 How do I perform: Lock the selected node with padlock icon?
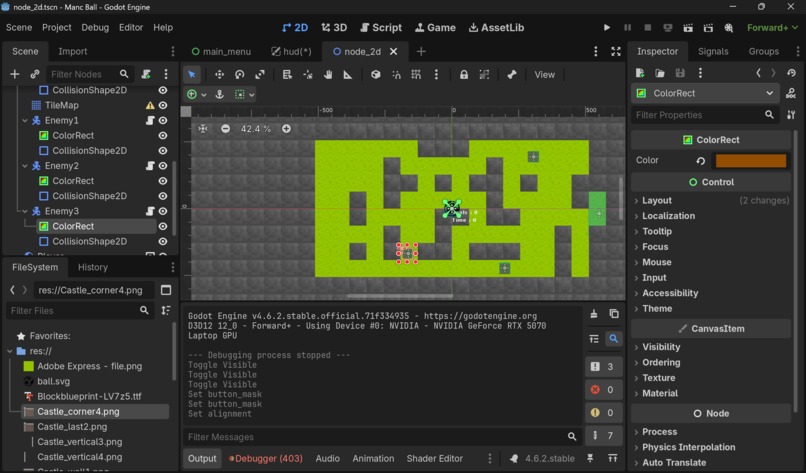464,75
